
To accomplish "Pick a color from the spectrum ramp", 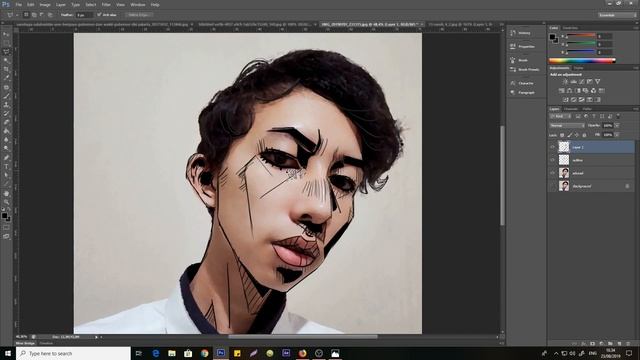I will (x=582, y=60).
